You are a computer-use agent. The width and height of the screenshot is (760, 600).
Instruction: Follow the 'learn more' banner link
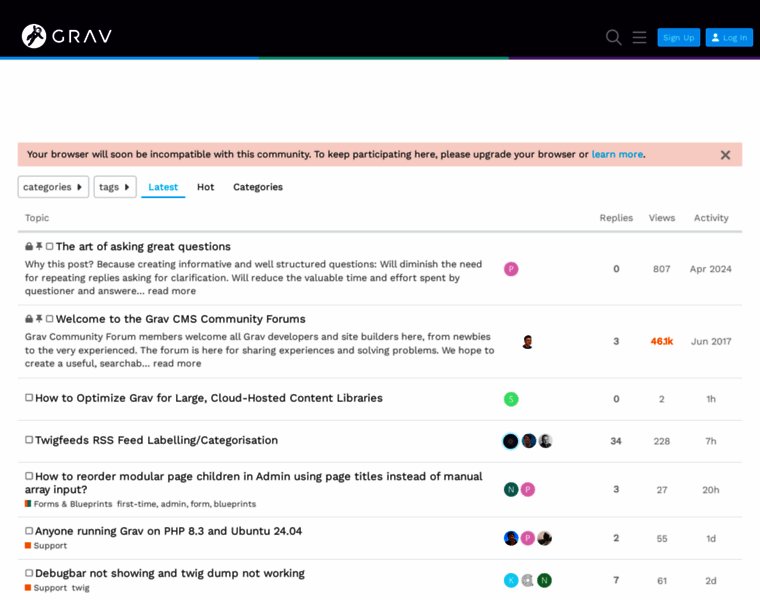pyautogui.click(x=618, y=154)
